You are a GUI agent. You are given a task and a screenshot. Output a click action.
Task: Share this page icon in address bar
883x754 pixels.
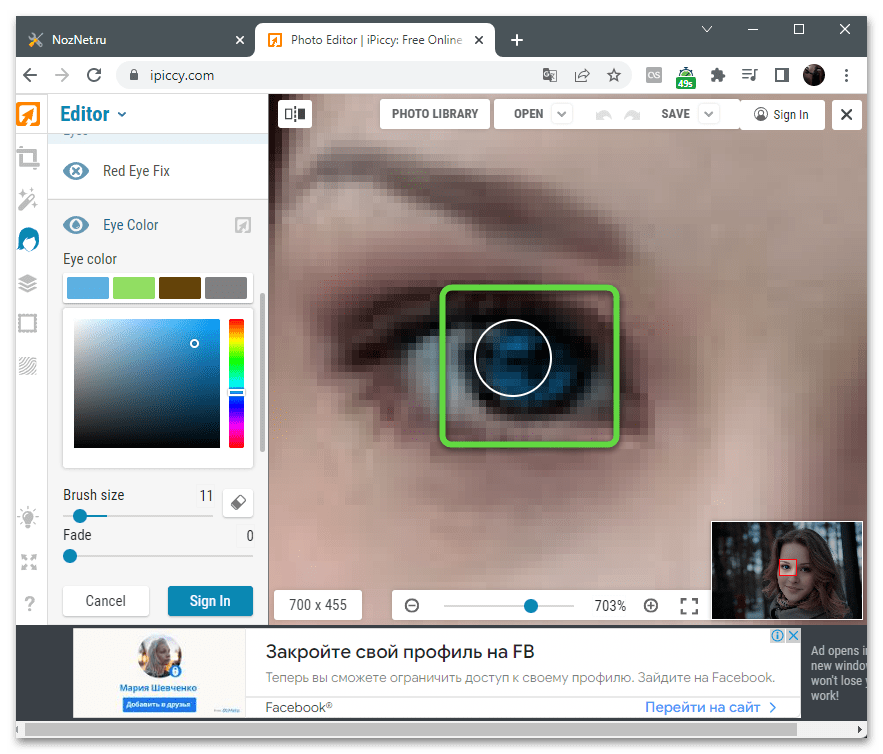tap(582, 75)
